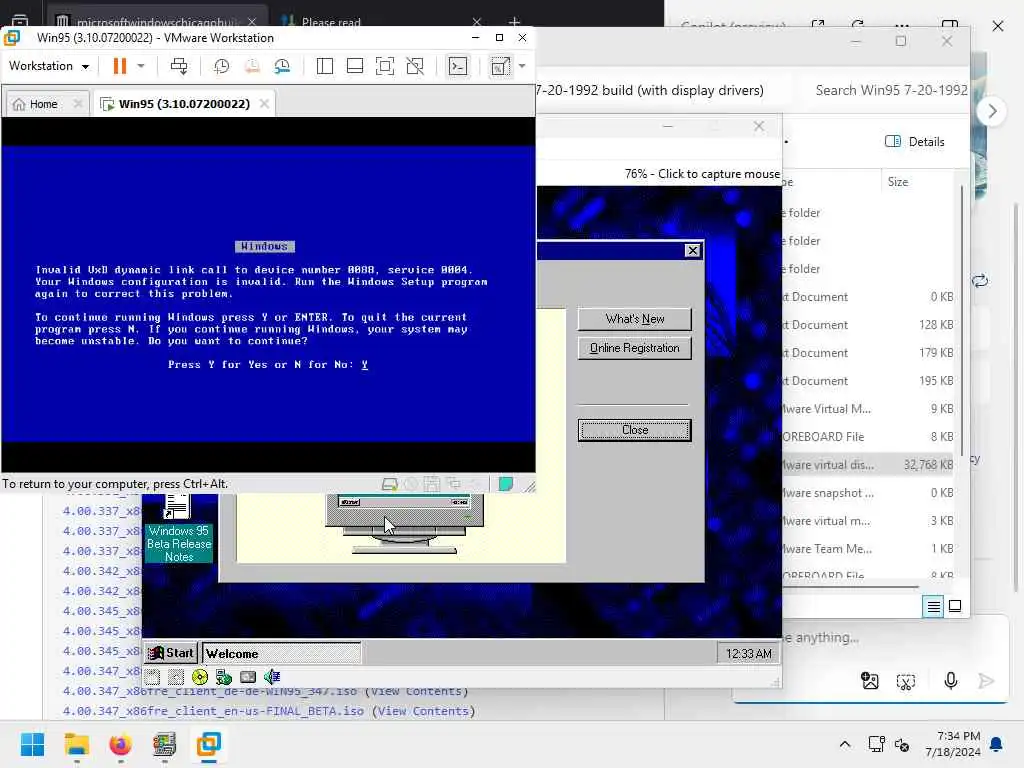Click the Search Win95 7-20-1992 field
This screenshot has height=768, width=1024.
click(891, 90)
